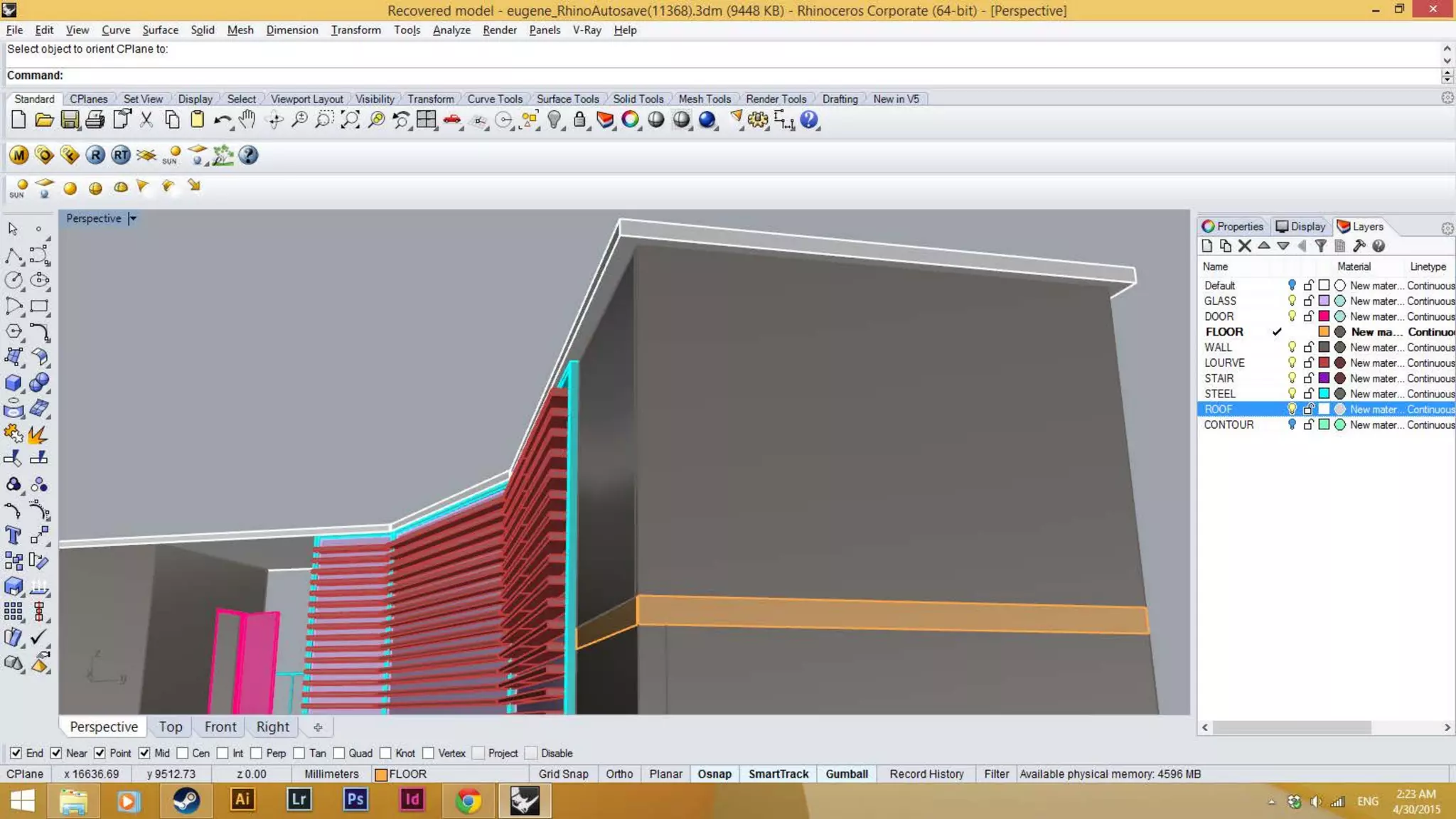Toggle Ortho mode in status bar

click(619, 774)
